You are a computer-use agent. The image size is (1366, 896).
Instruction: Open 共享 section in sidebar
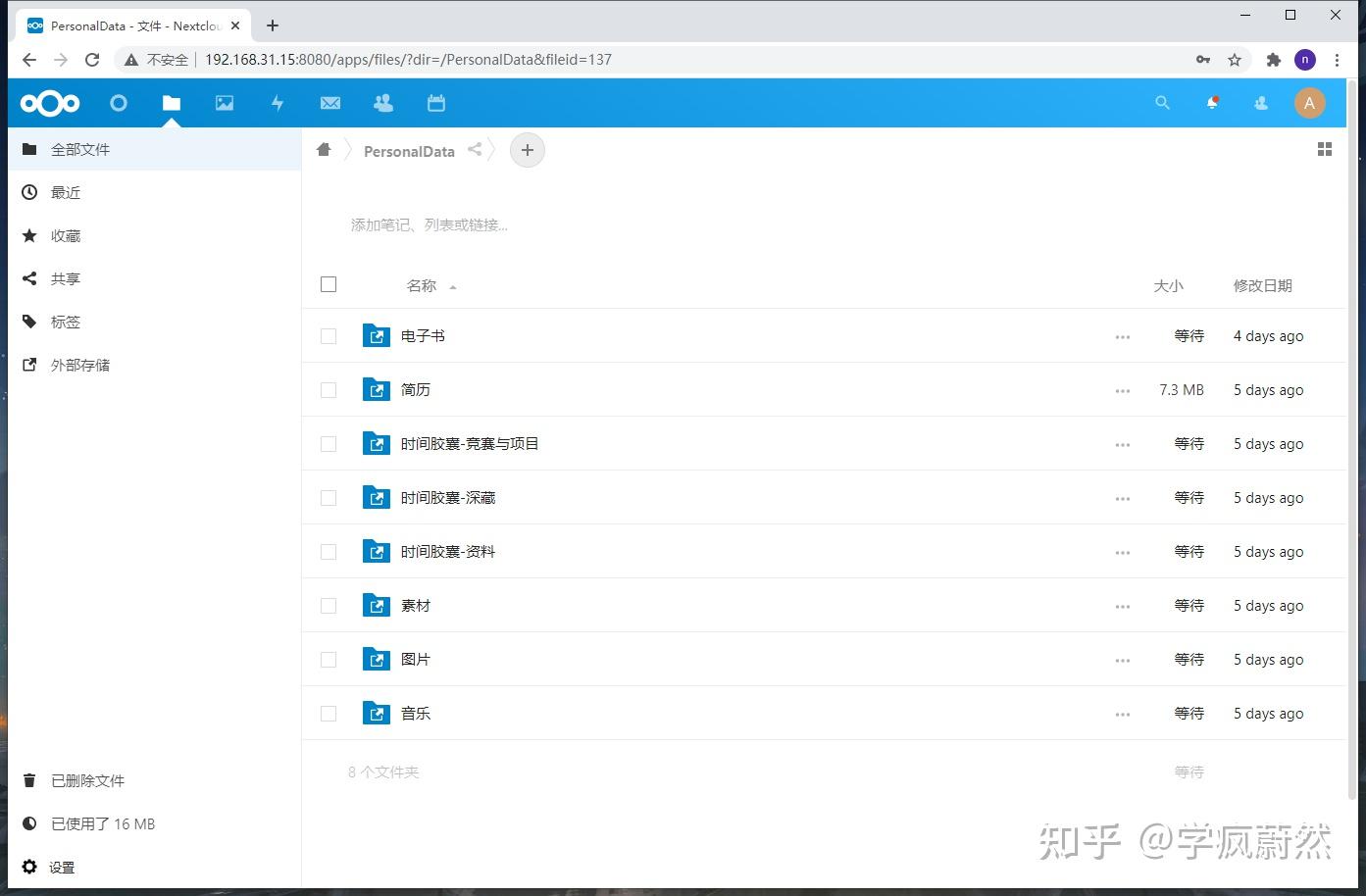click(65, 278)
